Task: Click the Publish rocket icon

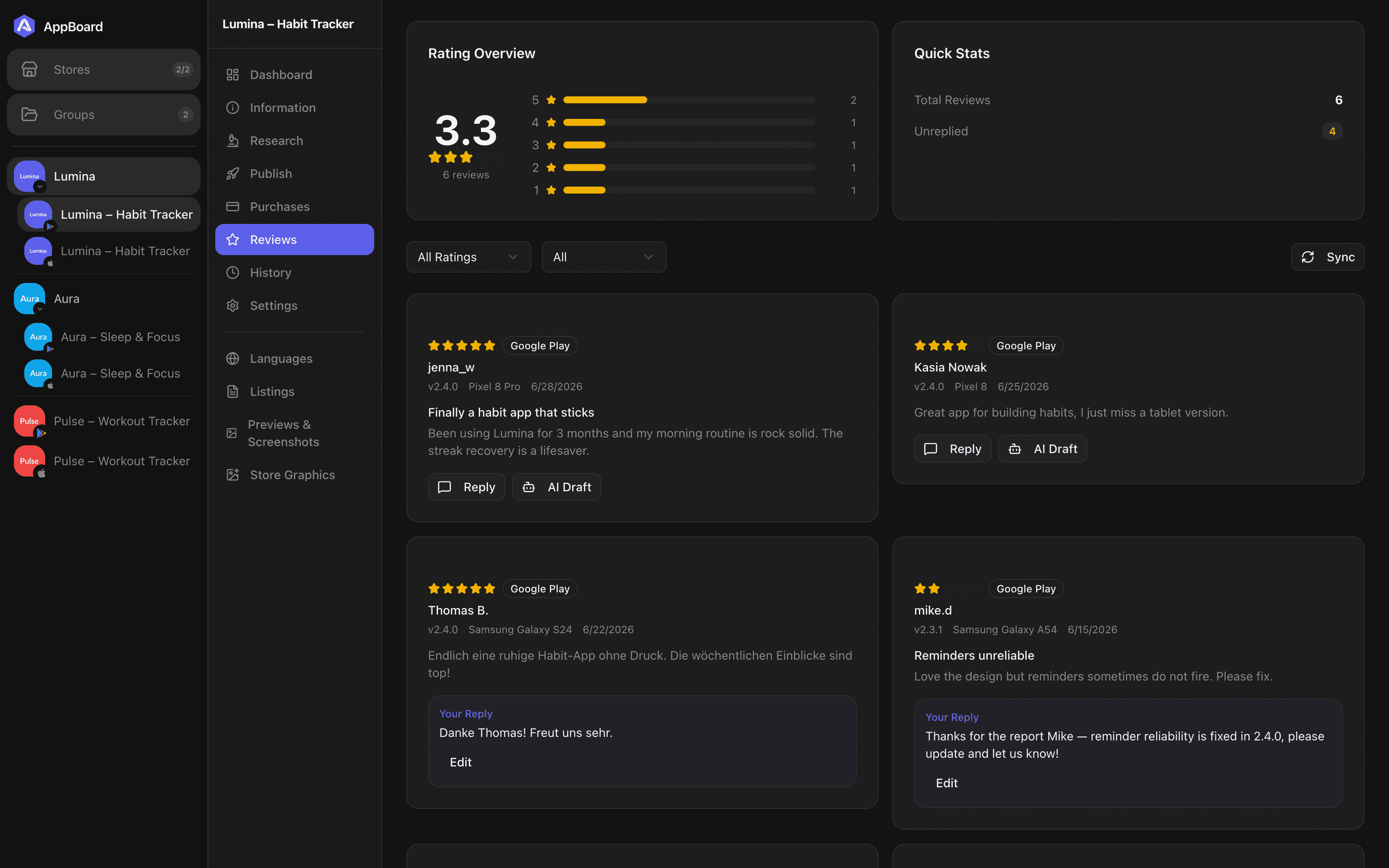Action: click(233, 173)
